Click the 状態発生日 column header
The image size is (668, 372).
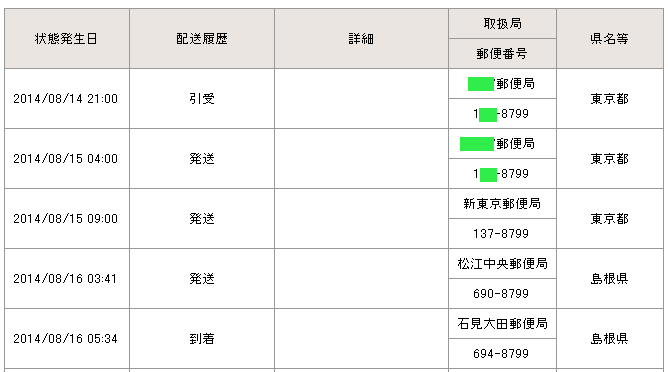pos(67,39)
